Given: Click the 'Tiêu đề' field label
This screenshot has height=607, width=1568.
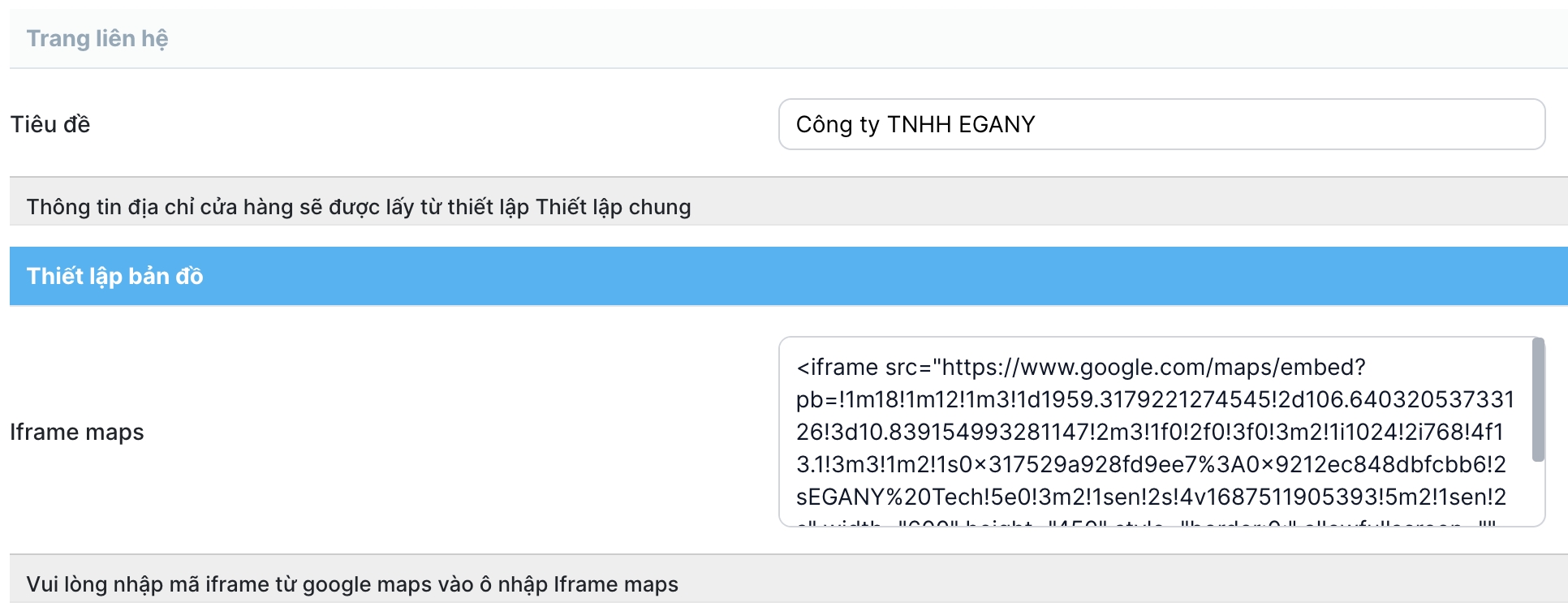Looking at the screenshot, I should coord(50,124).
